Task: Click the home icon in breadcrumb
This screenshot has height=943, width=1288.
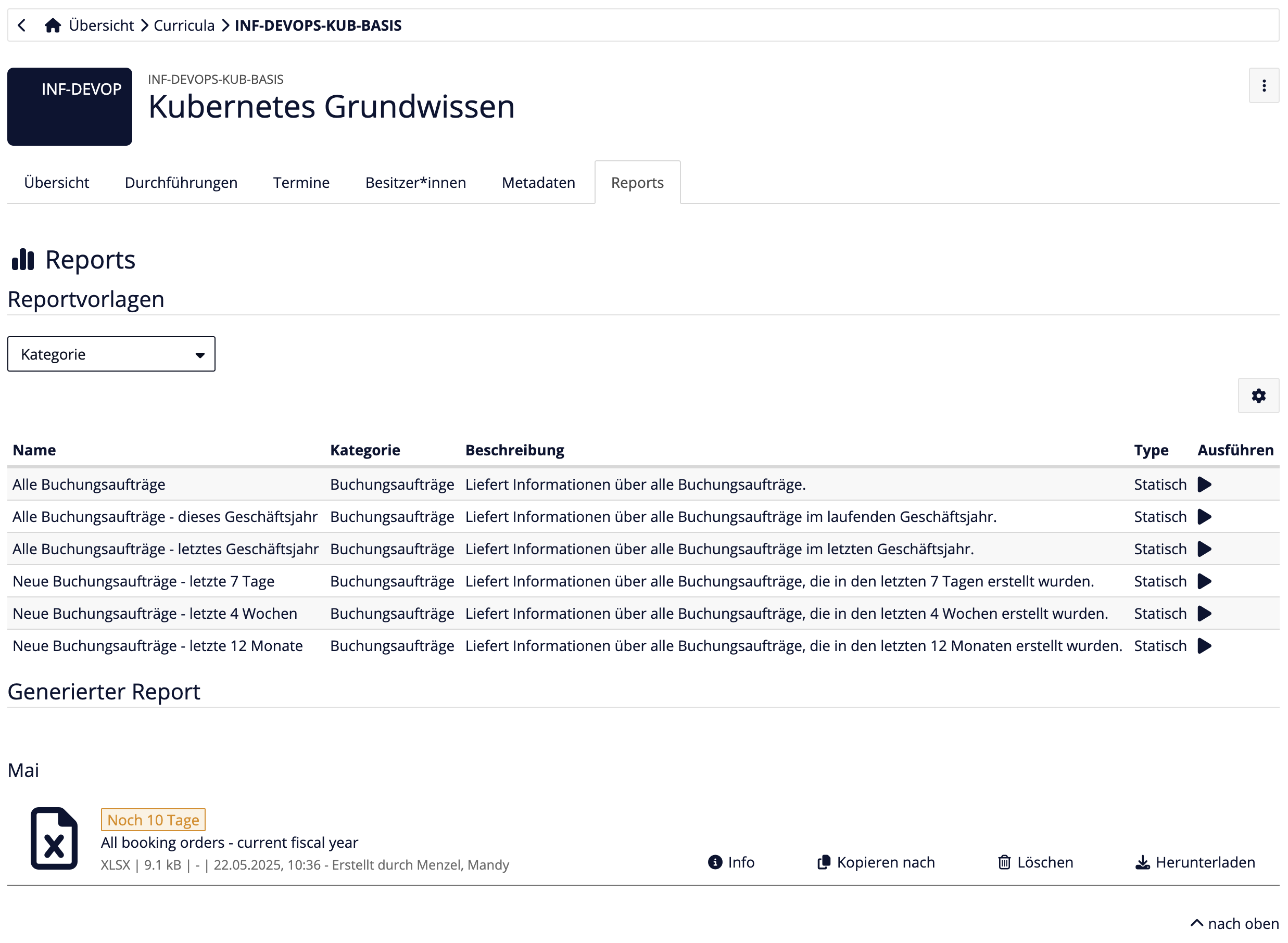Action: (x=53, y=24)
